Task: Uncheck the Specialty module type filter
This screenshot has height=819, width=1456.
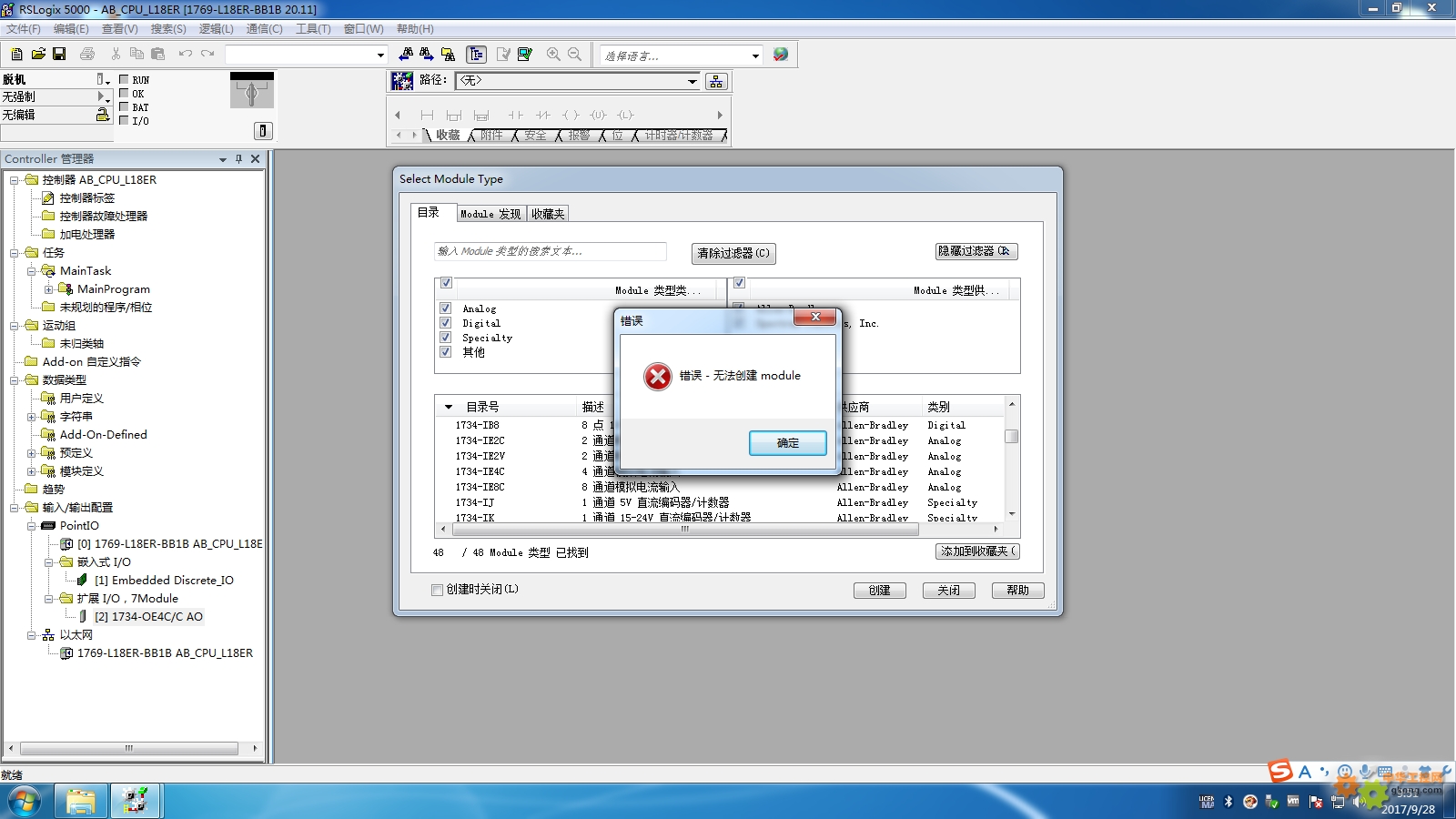Action: [446, 338]
